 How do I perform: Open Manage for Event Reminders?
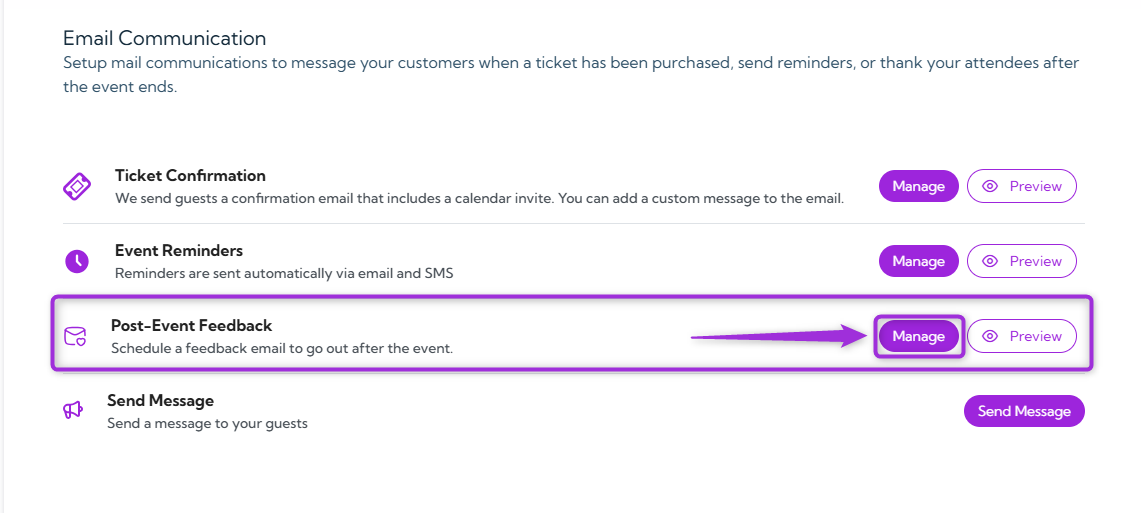coord(918,261)
